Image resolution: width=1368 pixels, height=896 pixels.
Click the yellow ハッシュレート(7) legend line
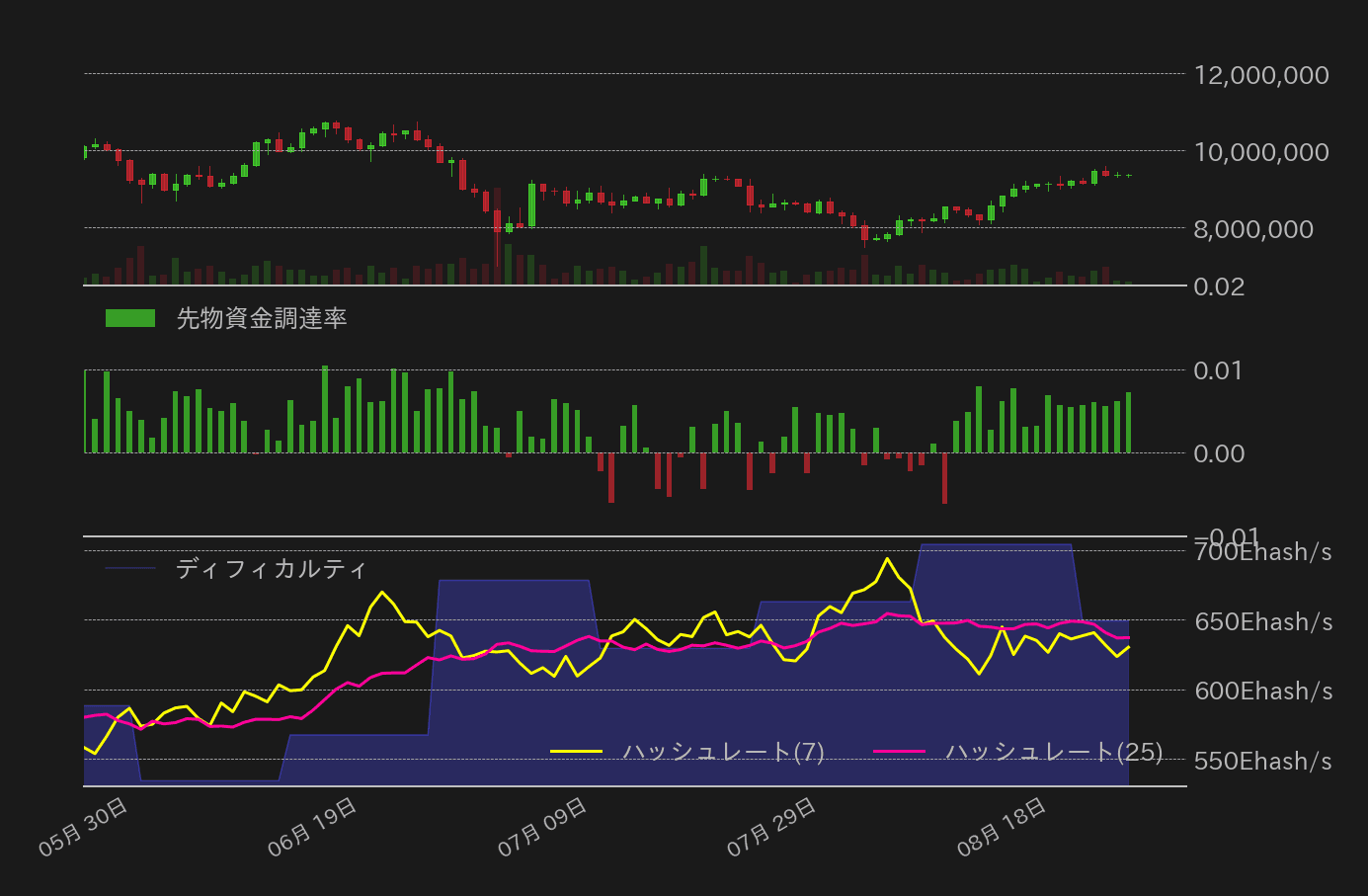(576, 752)
